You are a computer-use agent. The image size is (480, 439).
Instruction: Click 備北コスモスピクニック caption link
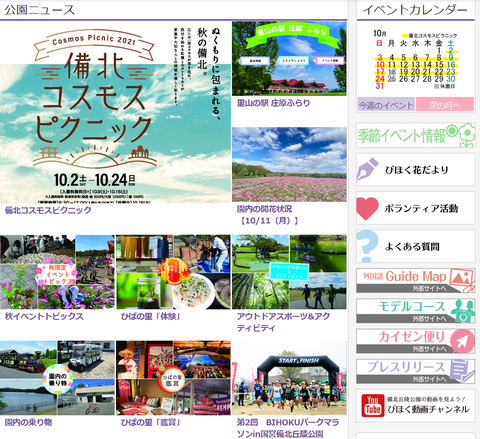point(48,210)
